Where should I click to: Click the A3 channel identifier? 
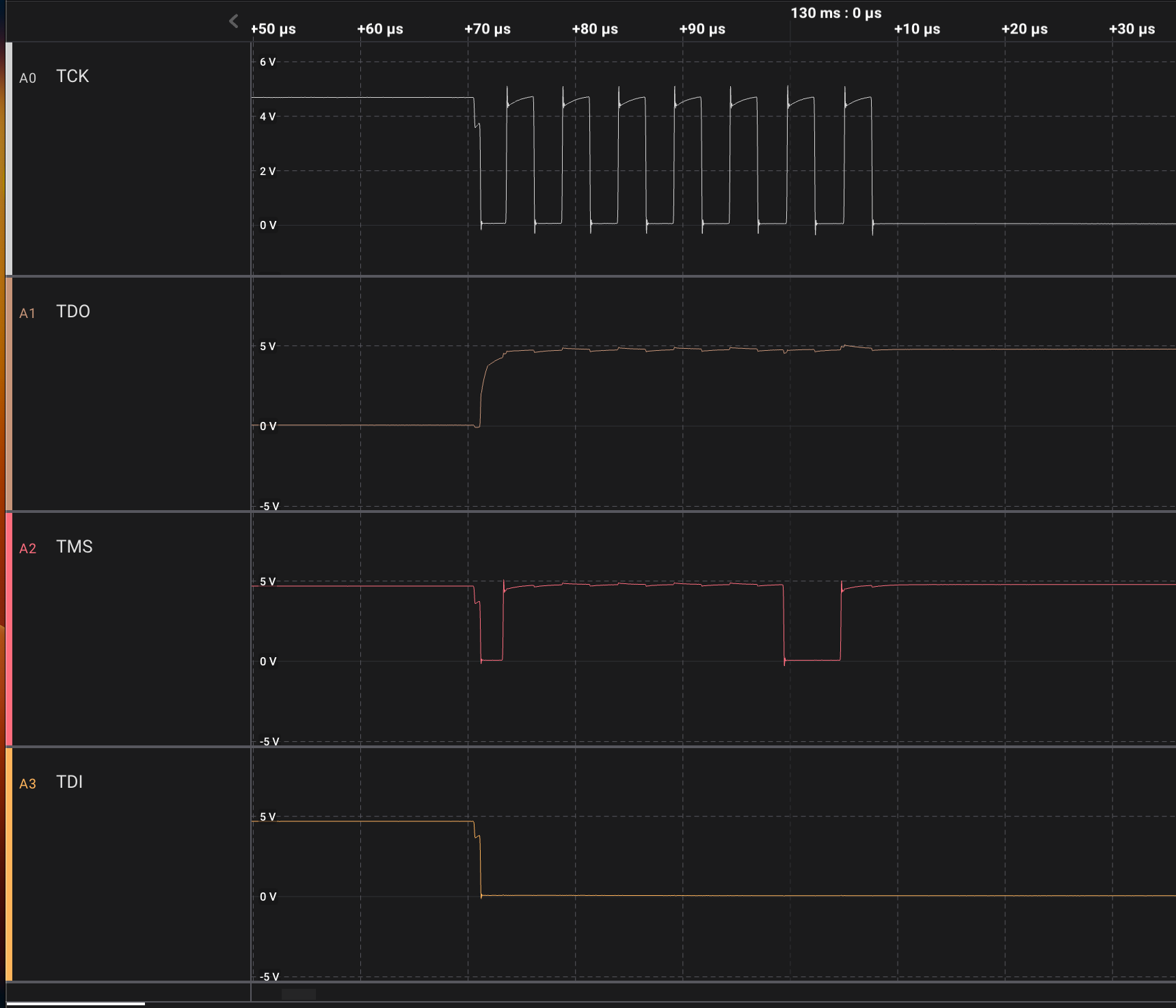click(27, 784)
